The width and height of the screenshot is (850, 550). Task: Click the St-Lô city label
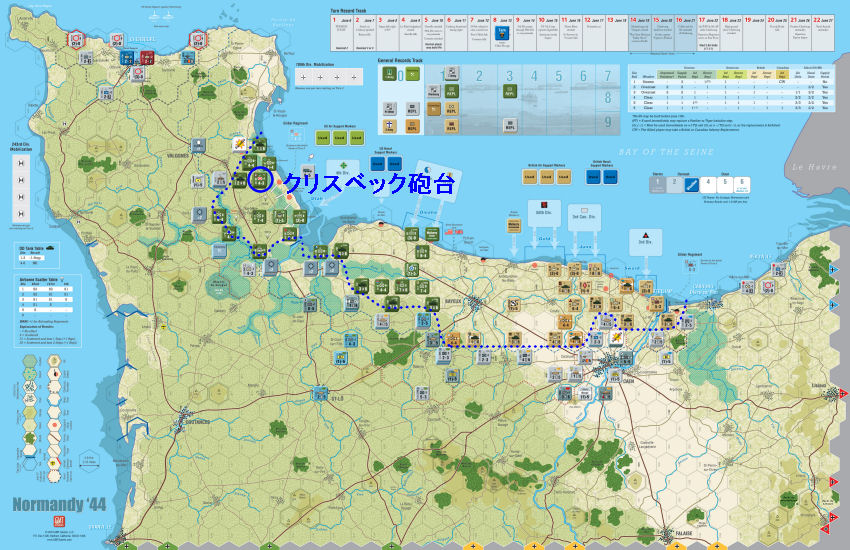pos(337,400)
